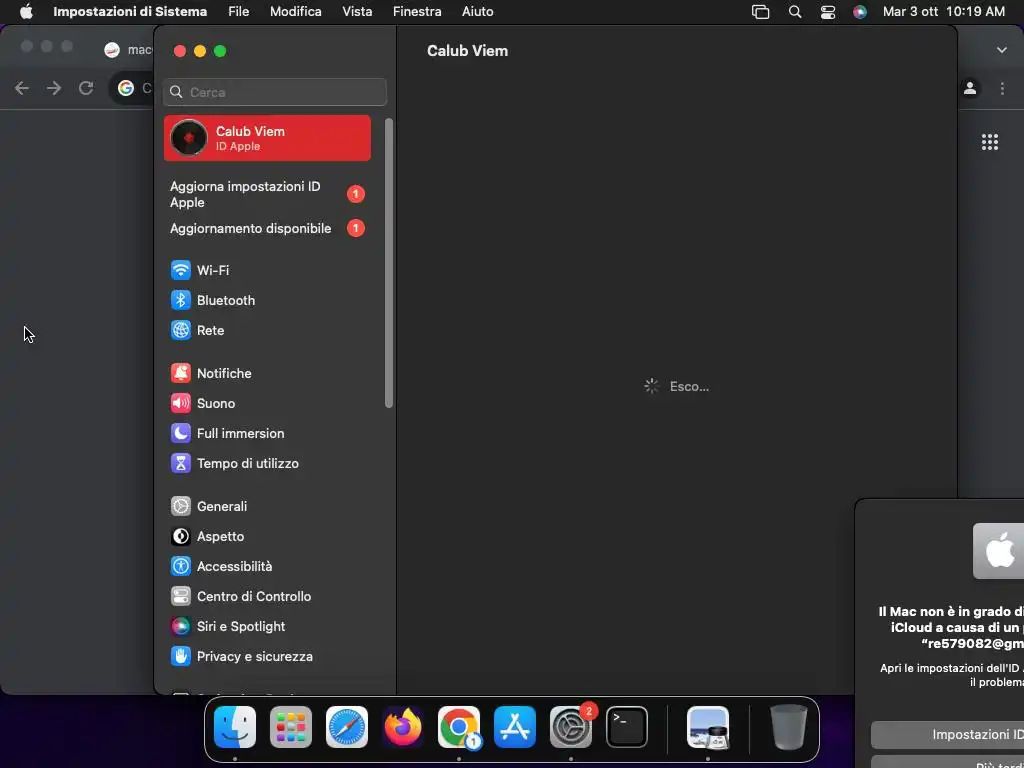Launch Safari from the Dock
The width and height of the screenshot is (1024, 768).
(x=347, y=727)
